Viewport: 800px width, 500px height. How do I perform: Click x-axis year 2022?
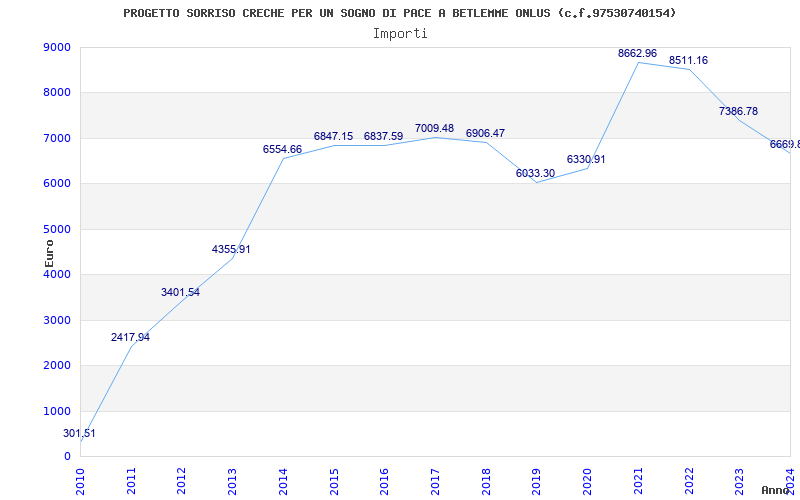tap(689, 481)
